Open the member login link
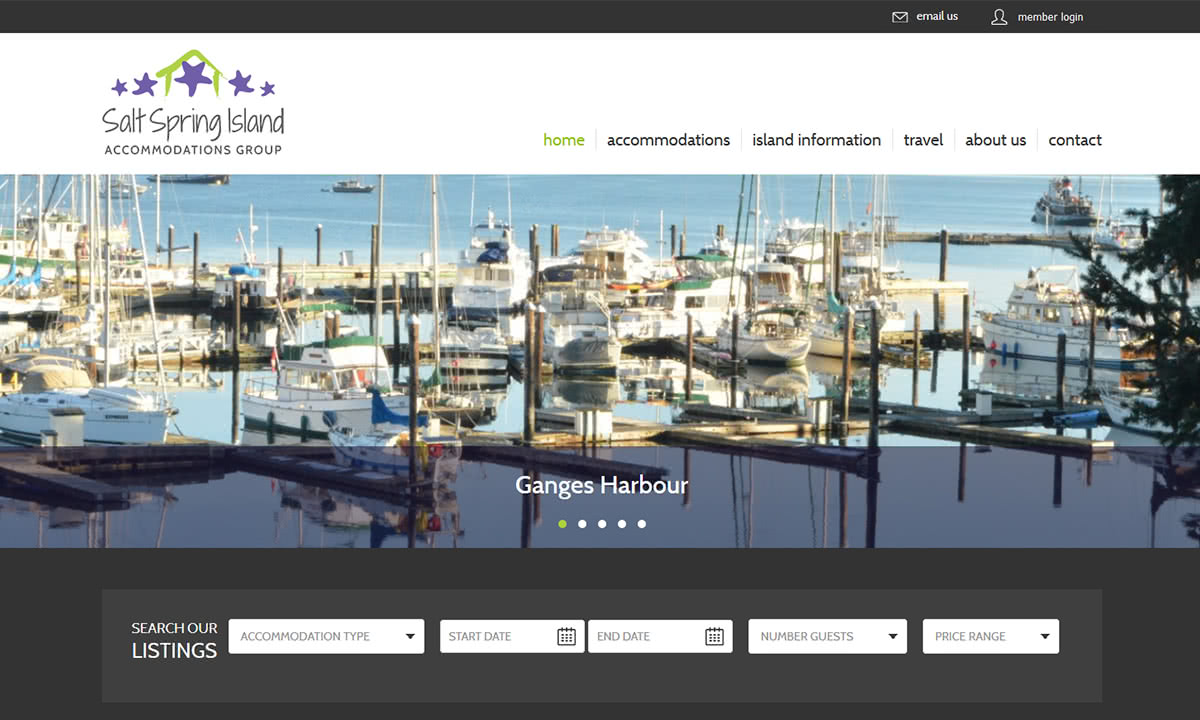1200x720 pixels. [x=1050, y=17]
